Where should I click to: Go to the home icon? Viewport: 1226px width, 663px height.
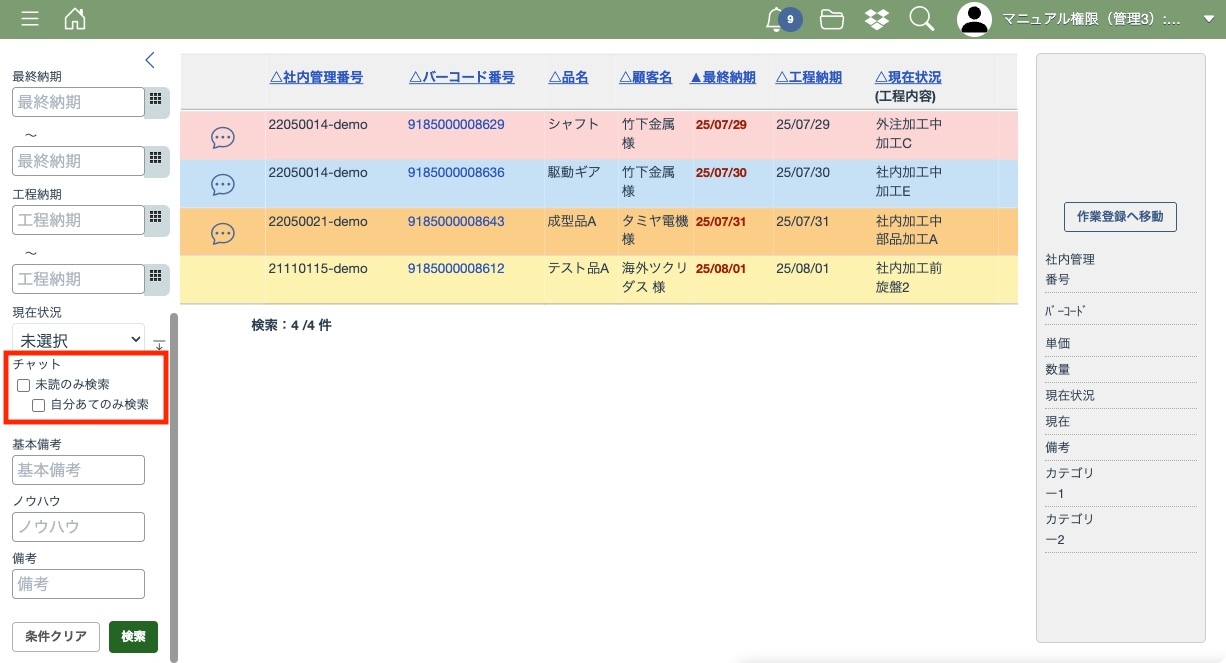(x=74, y=19)
